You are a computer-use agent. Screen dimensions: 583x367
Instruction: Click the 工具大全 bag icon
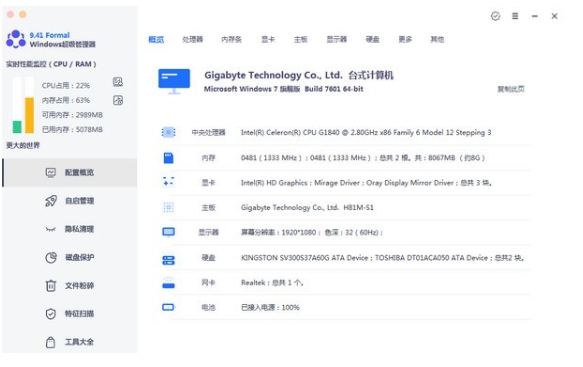click(x=51, y=342)
